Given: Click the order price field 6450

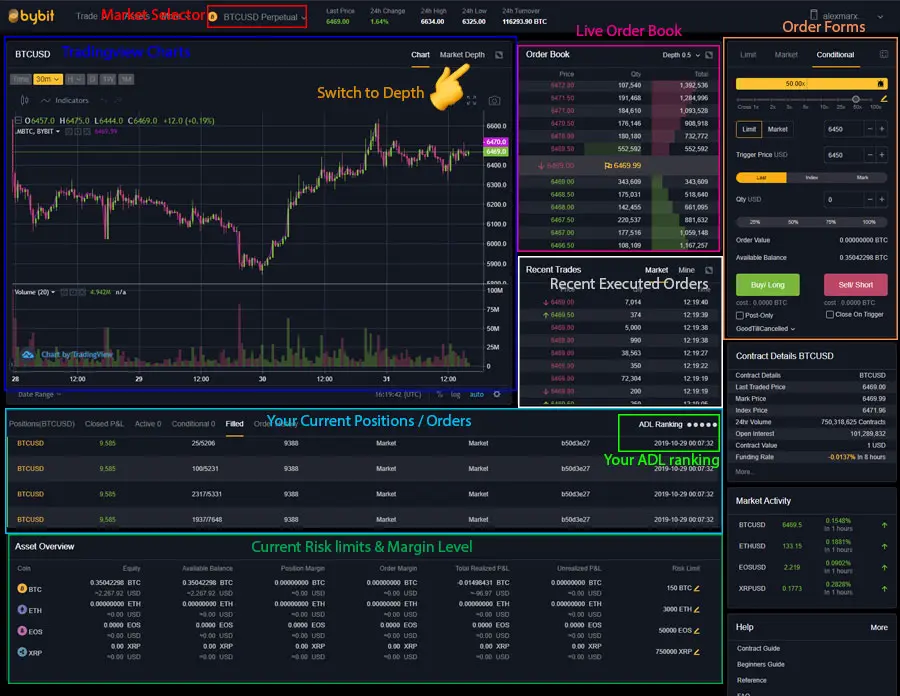Looking at the screenshot, I should [843, 129].
